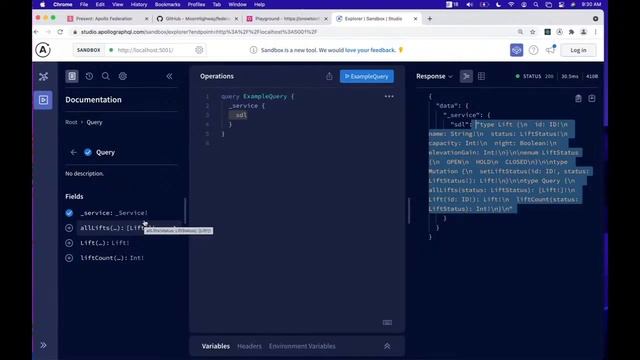Add the allLifts field
The image size is (640, 360).
tap(69, 228)
